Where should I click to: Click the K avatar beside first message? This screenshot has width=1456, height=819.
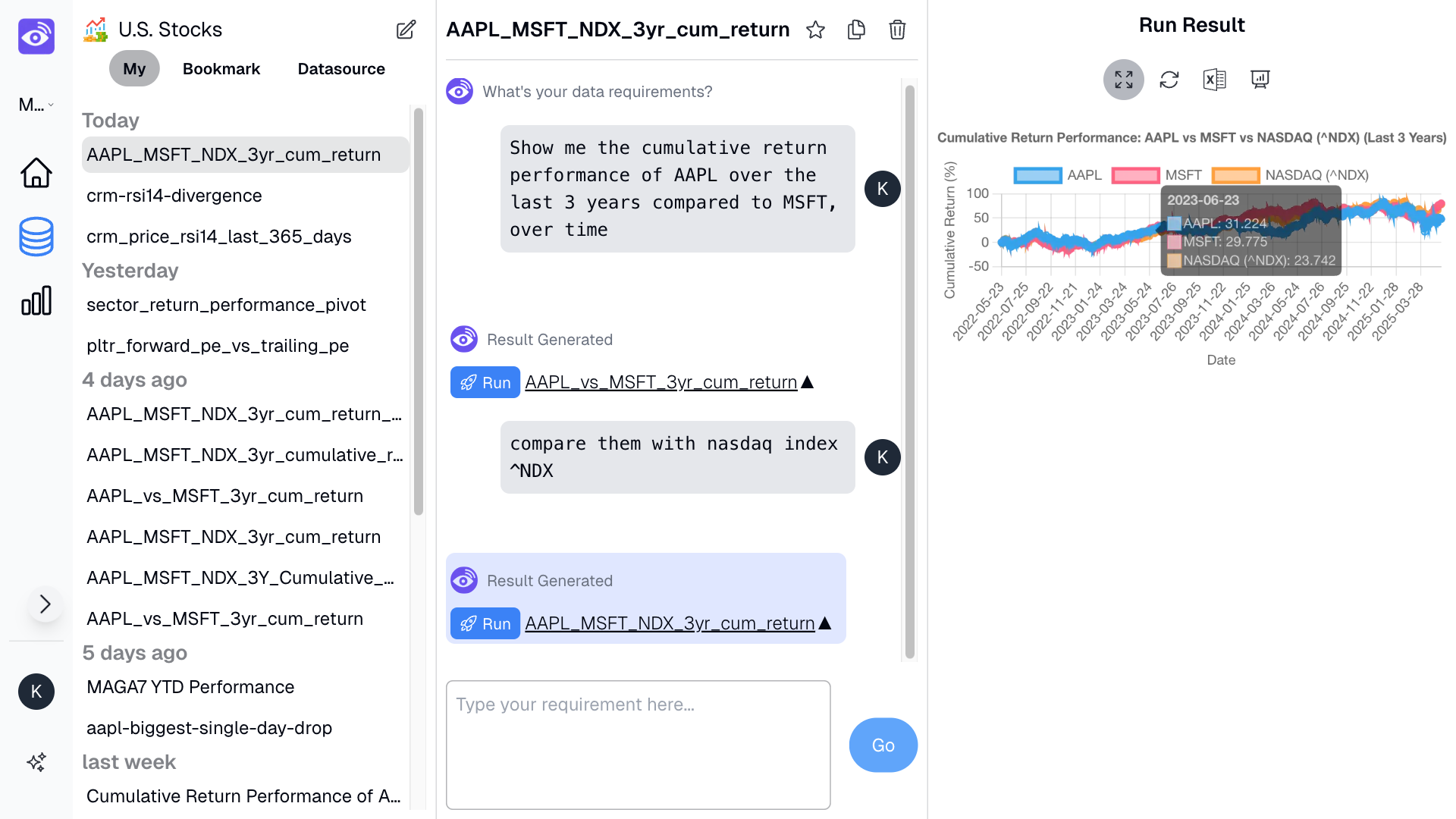point(883,189)
